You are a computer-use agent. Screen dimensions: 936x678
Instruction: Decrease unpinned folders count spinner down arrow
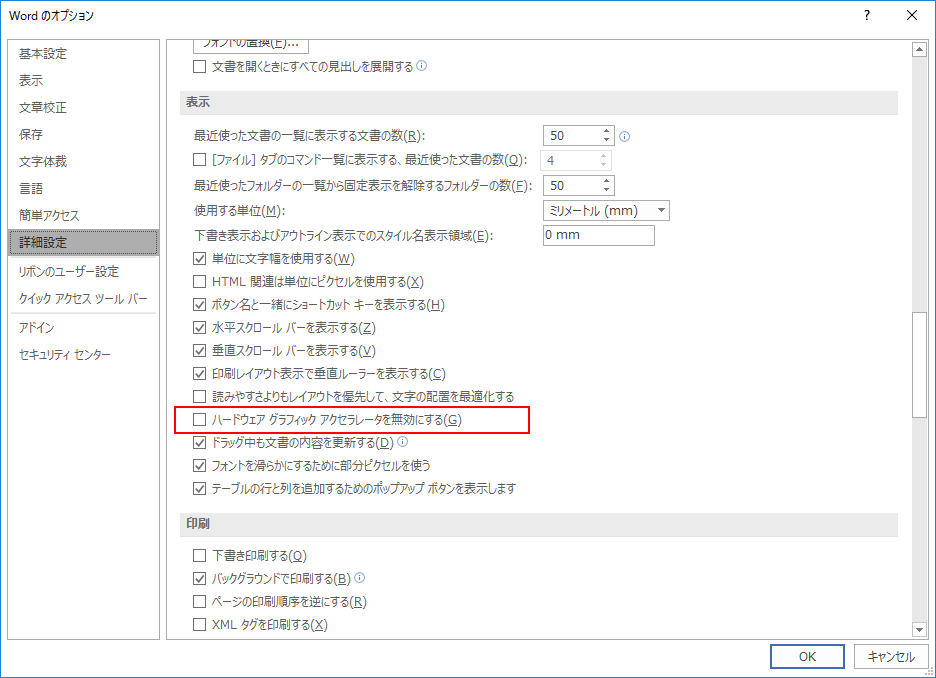[606, 190]
